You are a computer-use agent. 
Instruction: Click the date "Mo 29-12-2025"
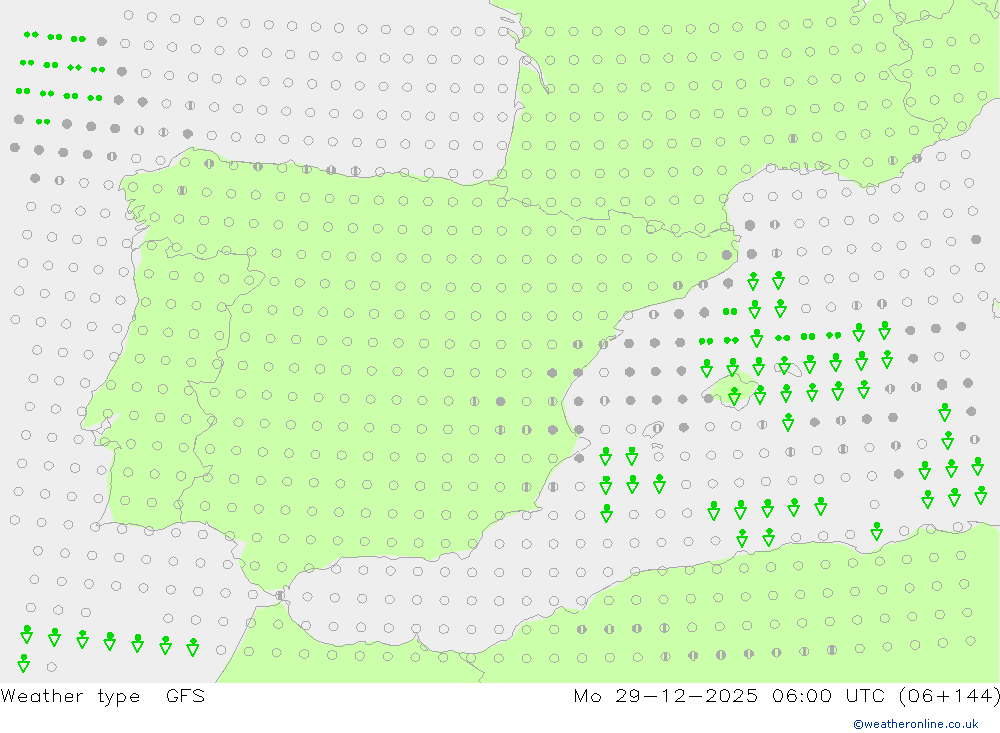coord(665,695)
